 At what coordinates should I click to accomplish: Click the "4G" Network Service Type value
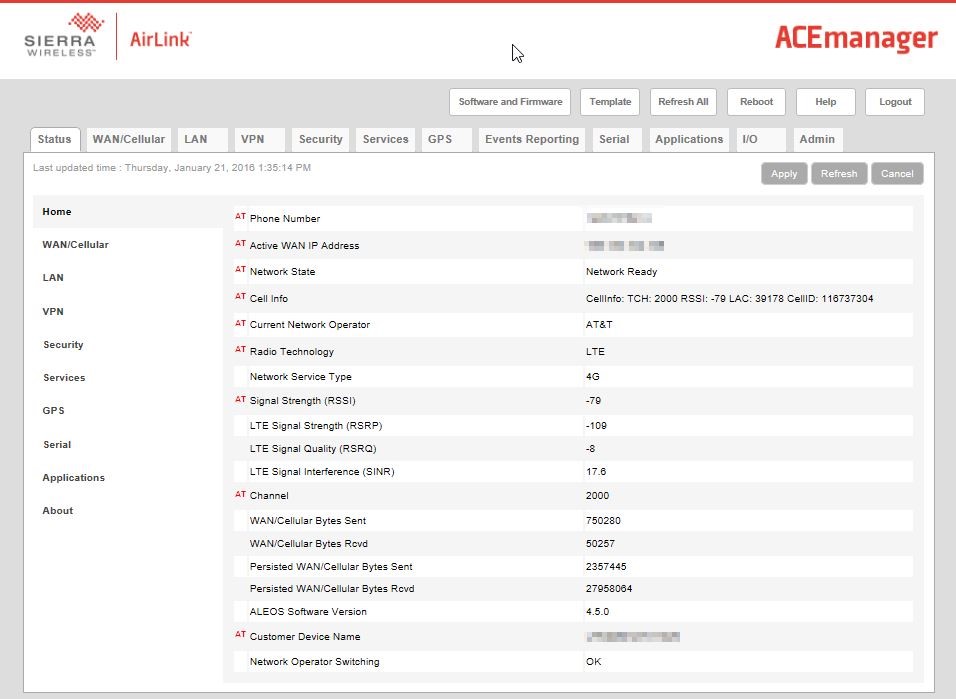(593, 377)
